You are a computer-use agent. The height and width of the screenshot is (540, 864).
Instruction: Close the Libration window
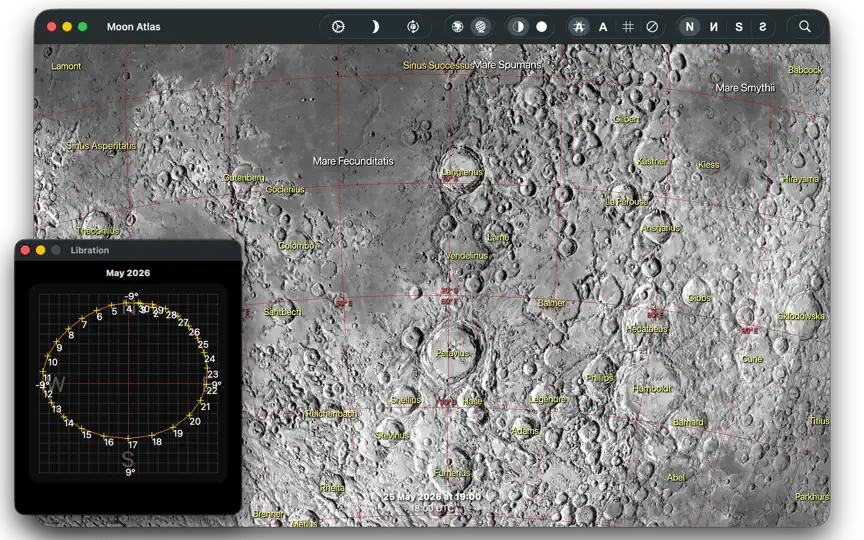(x=25, y=250)
